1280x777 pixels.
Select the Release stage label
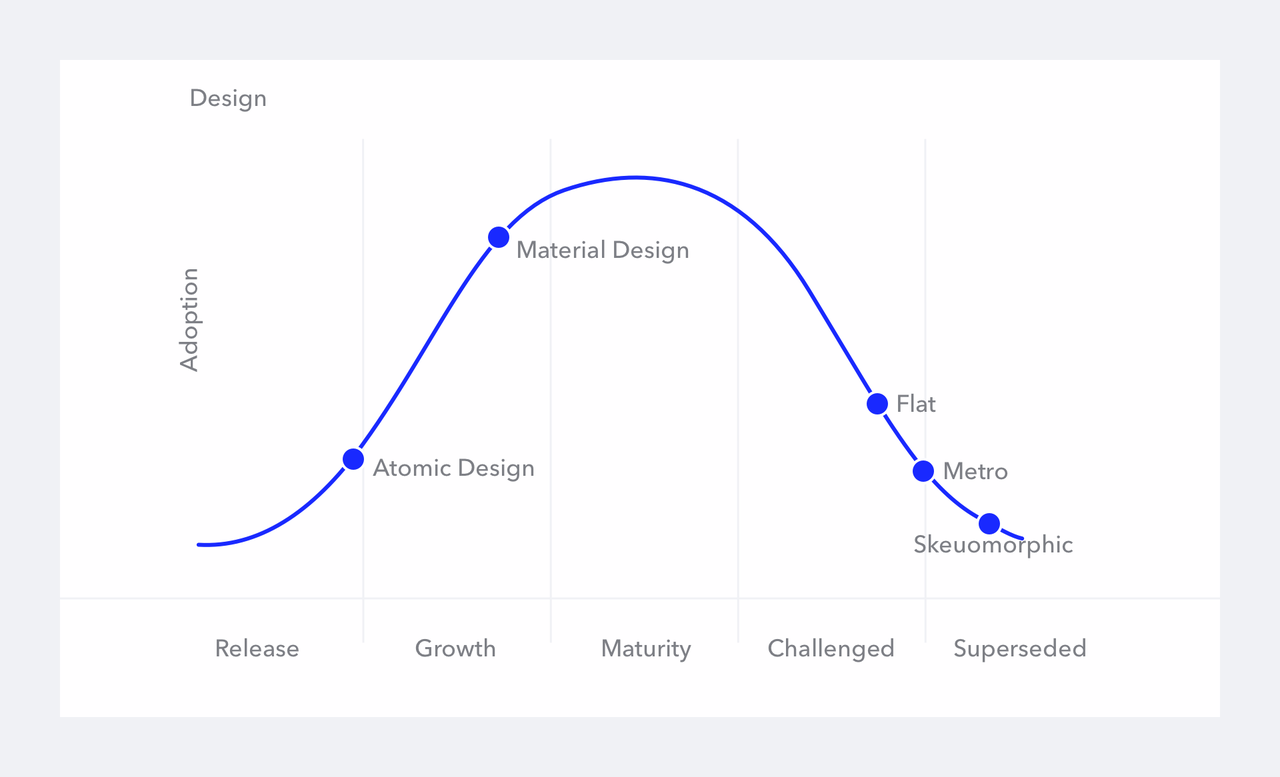[x=257, y=648]
